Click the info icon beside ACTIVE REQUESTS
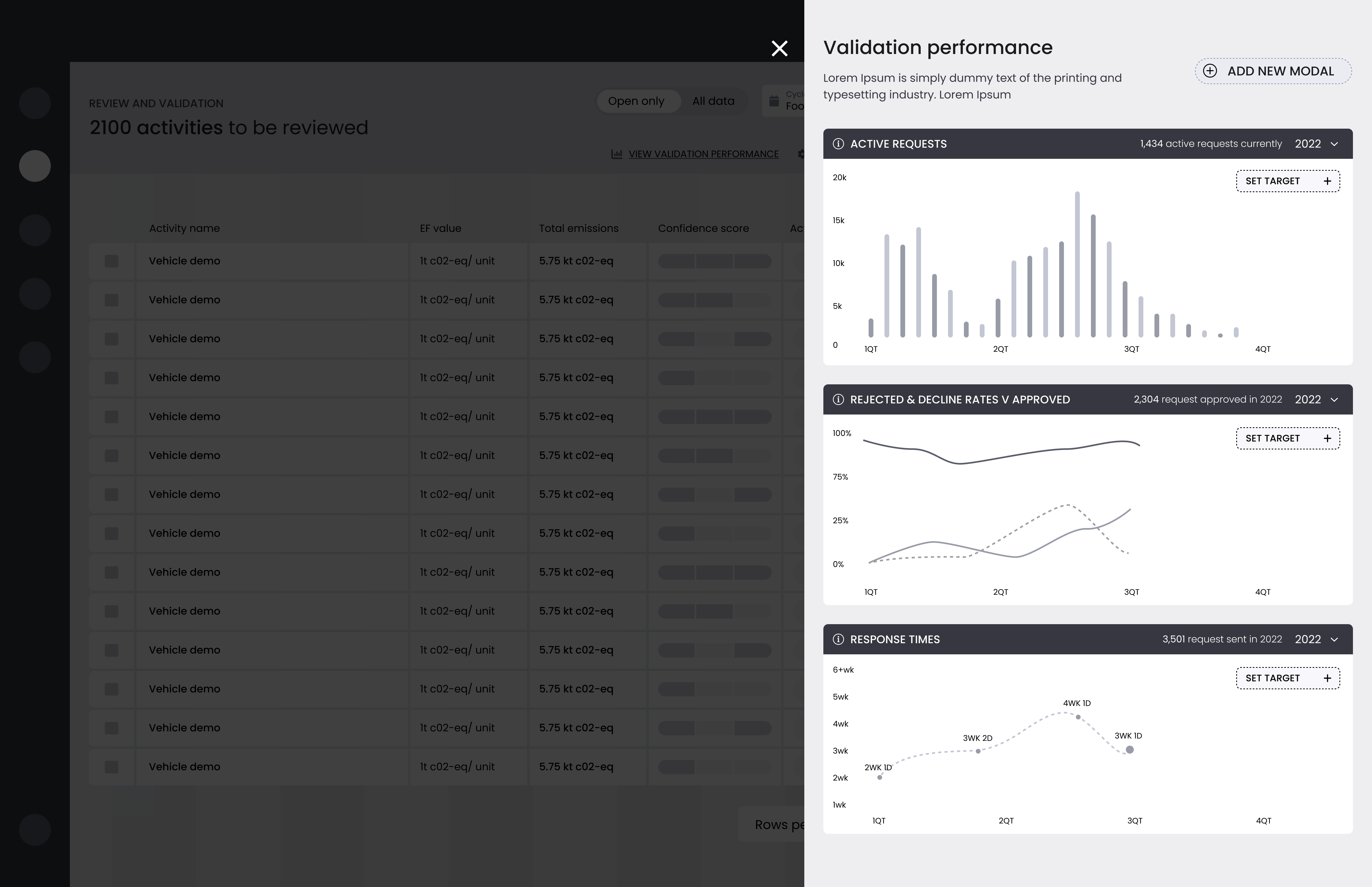1372x887 pixels. (x=838, y=144)
